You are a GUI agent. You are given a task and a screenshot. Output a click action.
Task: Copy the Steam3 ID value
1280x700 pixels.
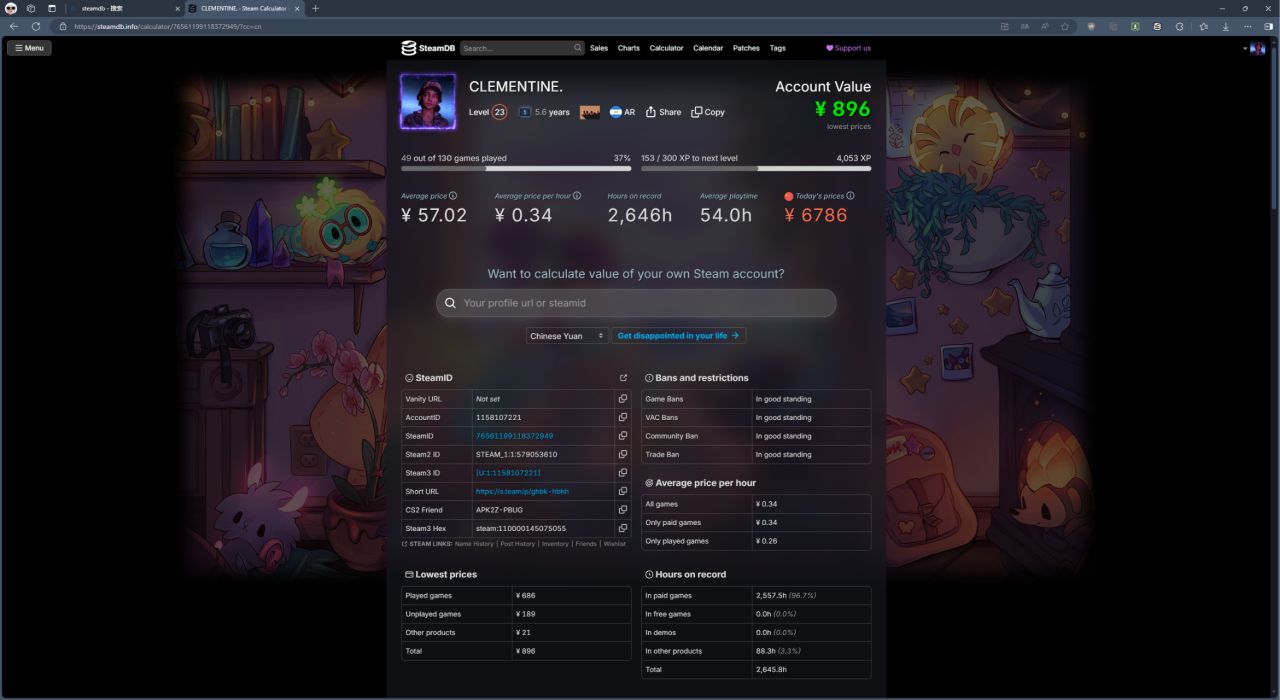[622, 473]
